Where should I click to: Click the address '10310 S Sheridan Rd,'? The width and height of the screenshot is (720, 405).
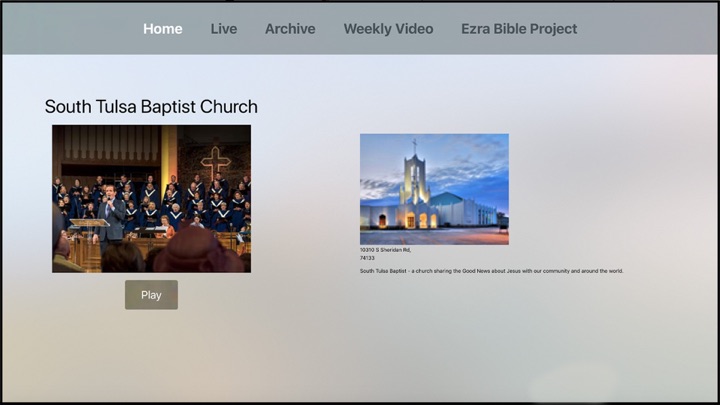pyautogui.click(x=385, y=250)
